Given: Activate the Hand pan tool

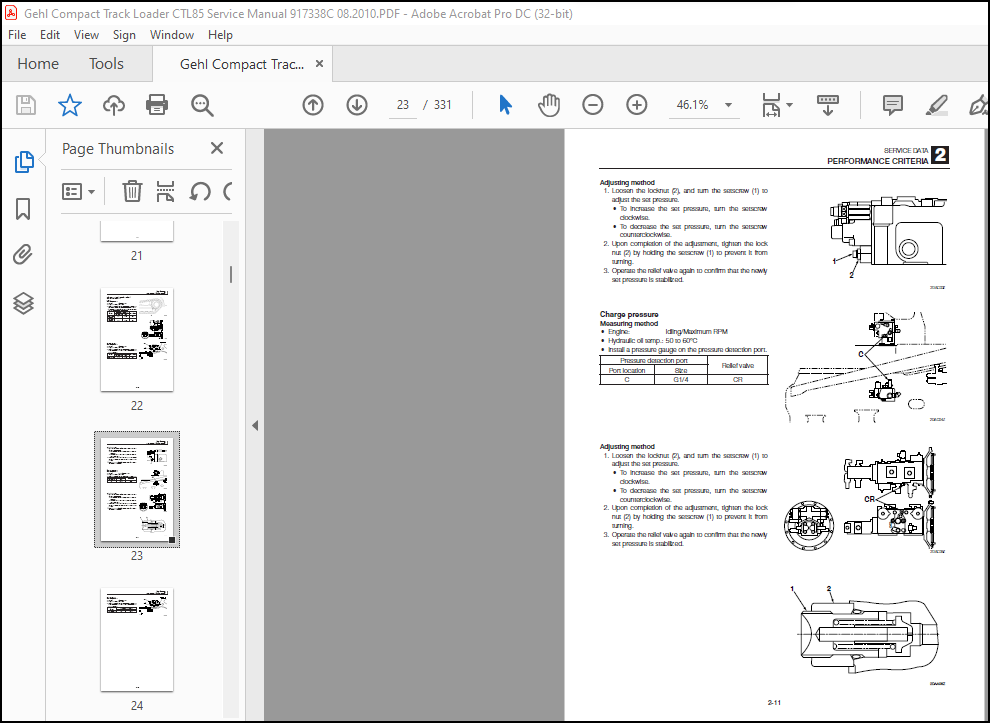Looking at the screenshot, I should tap(549, 105).
